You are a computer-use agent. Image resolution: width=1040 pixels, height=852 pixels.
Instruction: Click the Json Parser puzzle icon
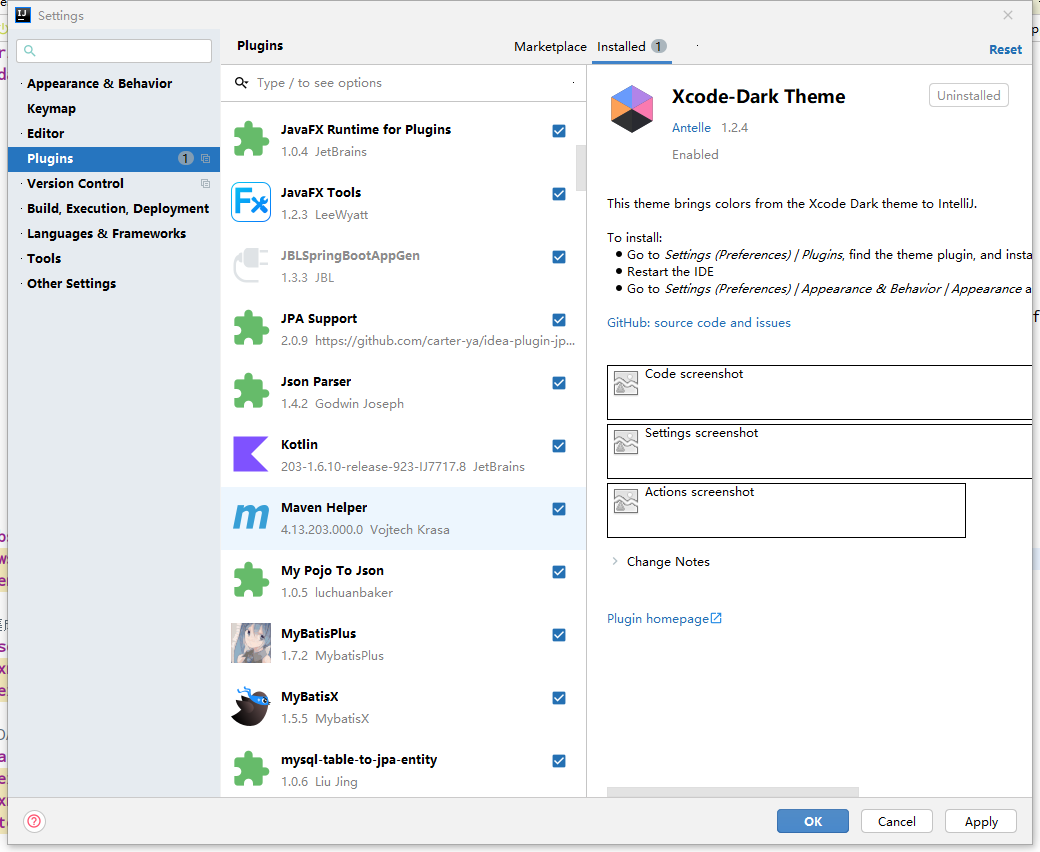click(x=251, y=391)
